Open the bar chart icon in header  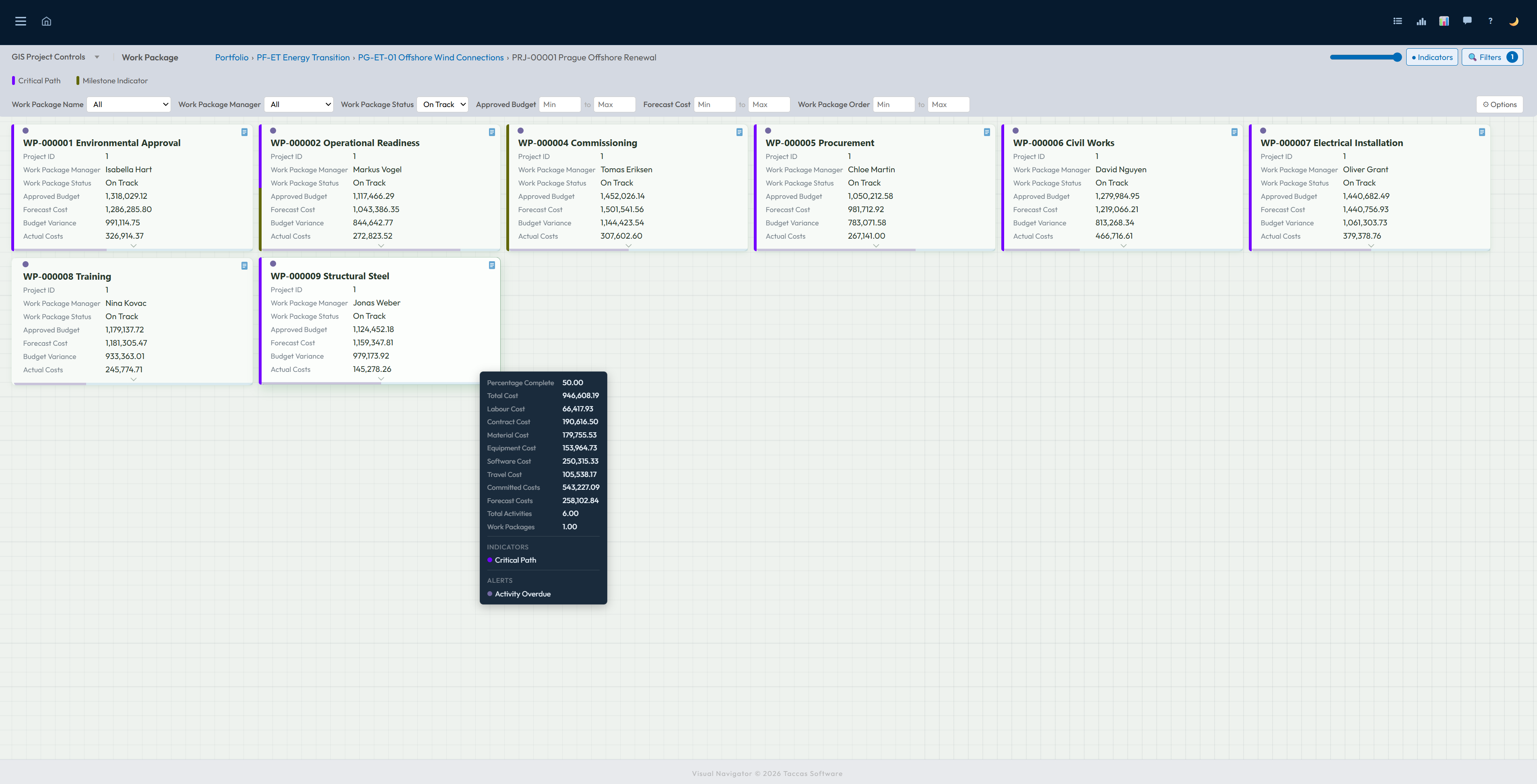tap(1421, 21)
